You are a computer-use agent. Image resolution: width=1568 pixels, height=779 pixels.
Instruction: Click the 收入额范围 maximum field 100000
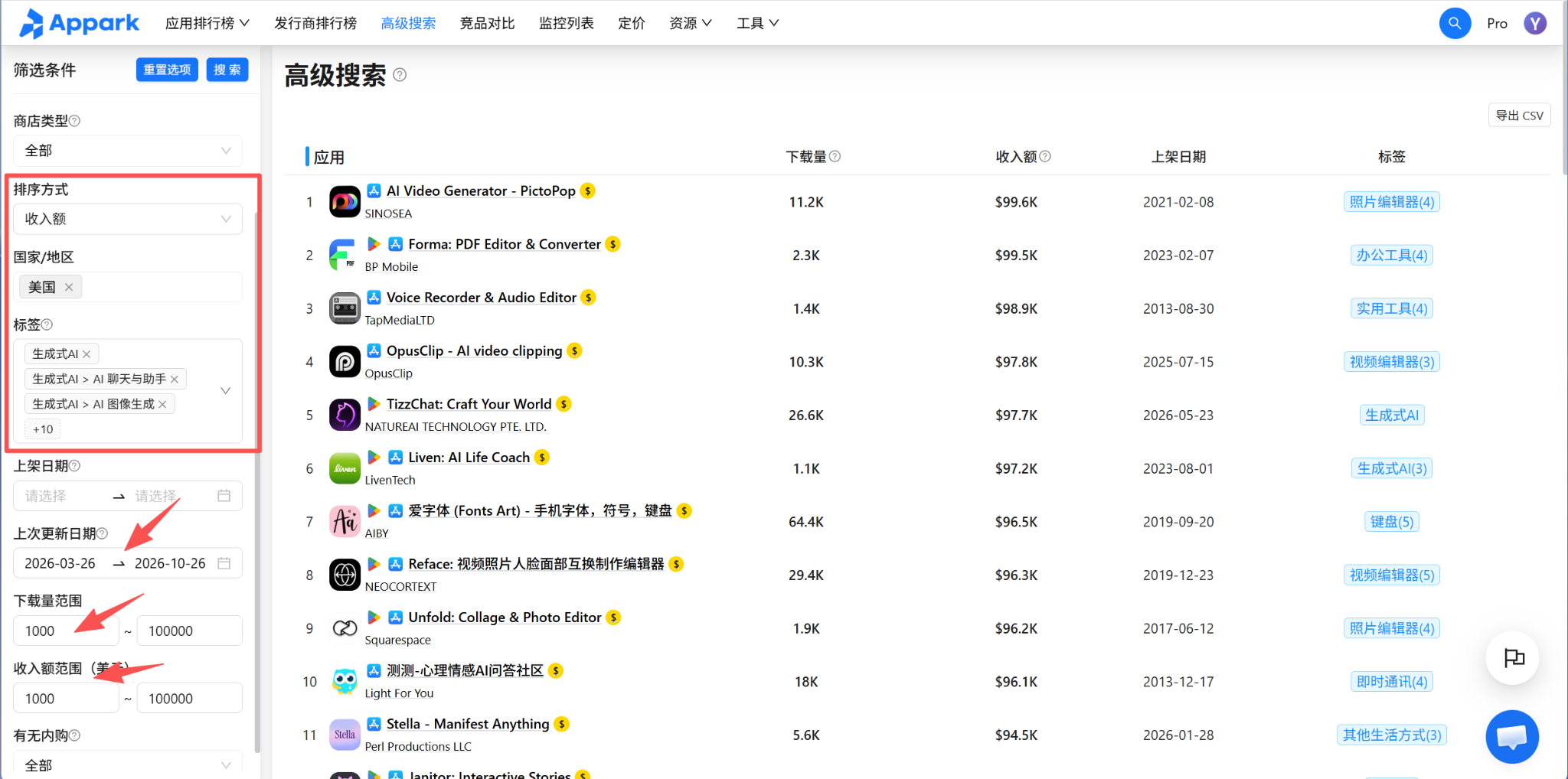pyautogui.click(x=190, y=699)
